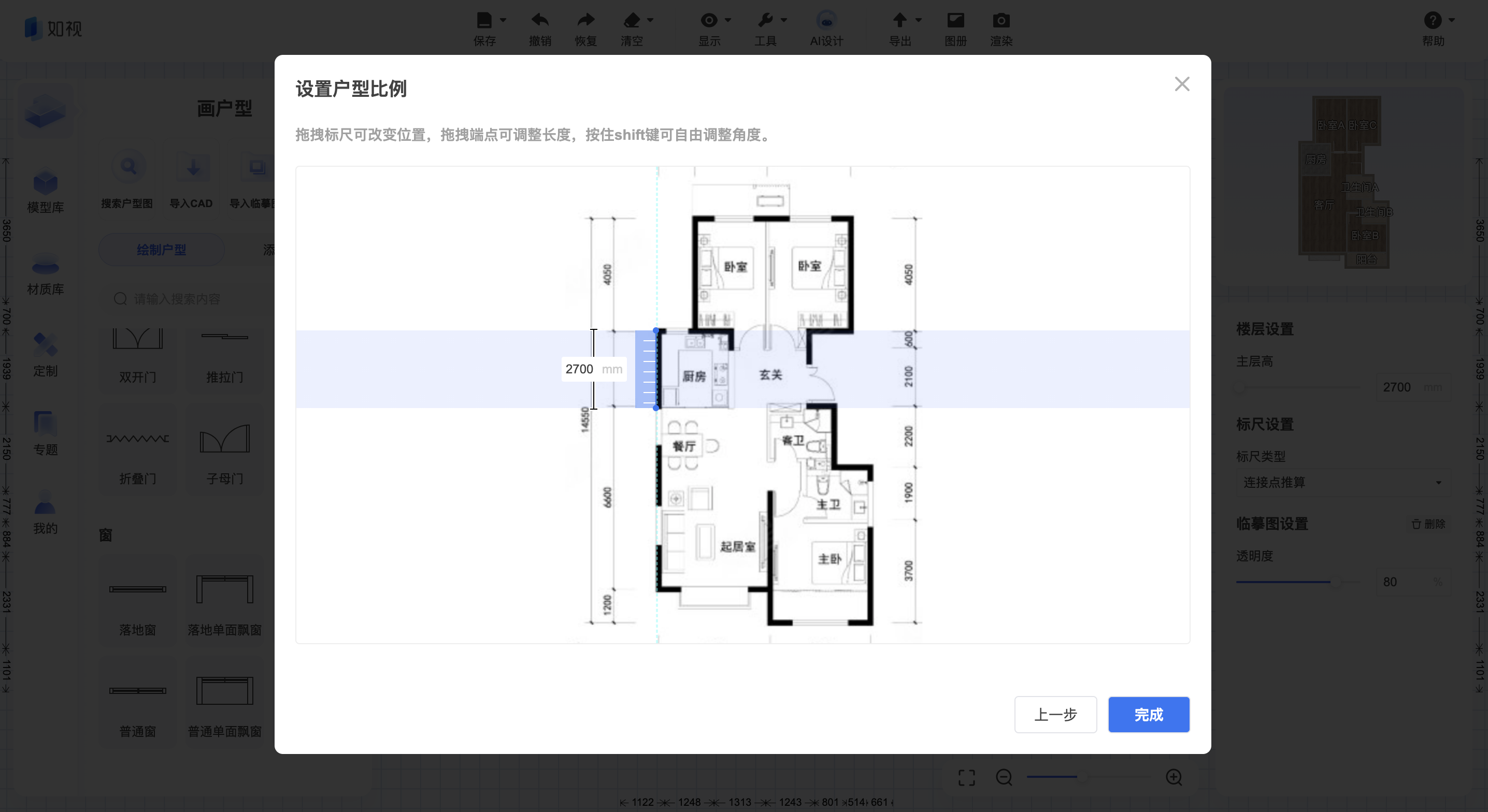1488x812 pixels.
Task: Click the 删除 button in 临摹图设置
Action: point(1428,524)
